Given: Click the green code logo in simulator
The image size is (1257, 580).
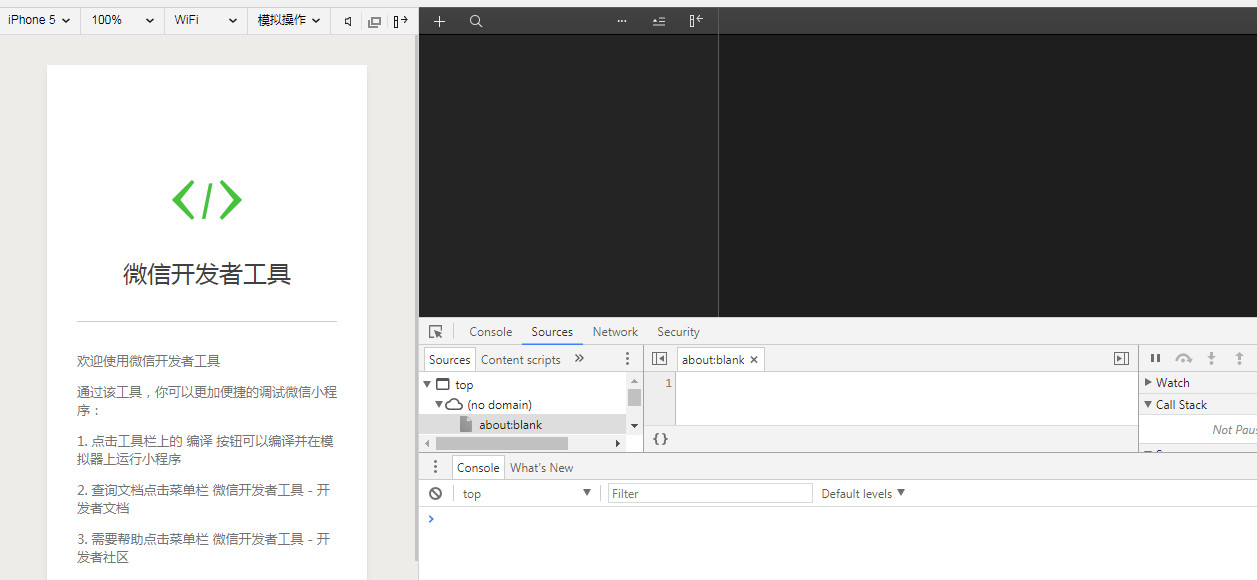Looking at the screenshot, I should [207, 200].
